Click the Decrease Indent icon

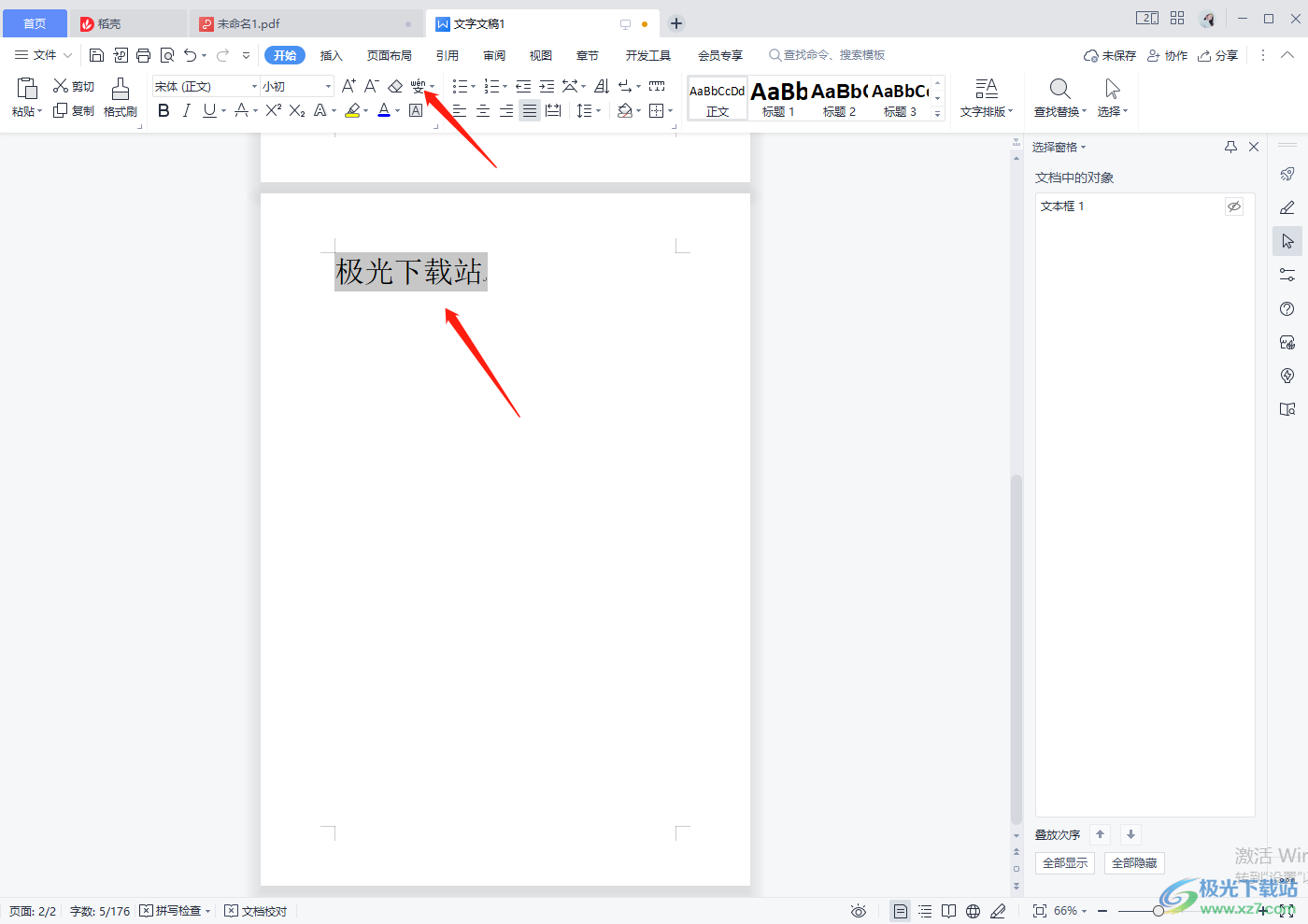523,86
